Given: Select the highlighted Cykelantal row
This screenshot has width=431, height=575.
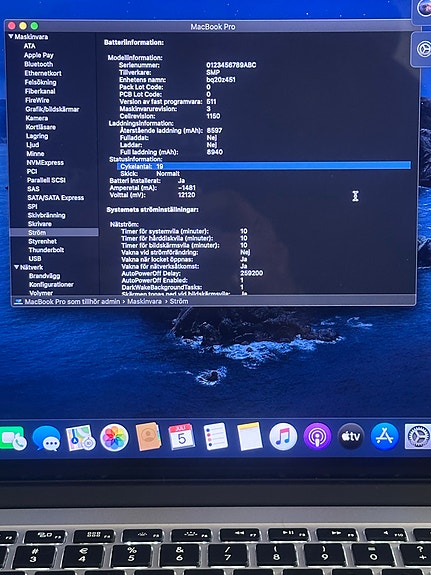Looking at the screenshot, I should point(264,166).
